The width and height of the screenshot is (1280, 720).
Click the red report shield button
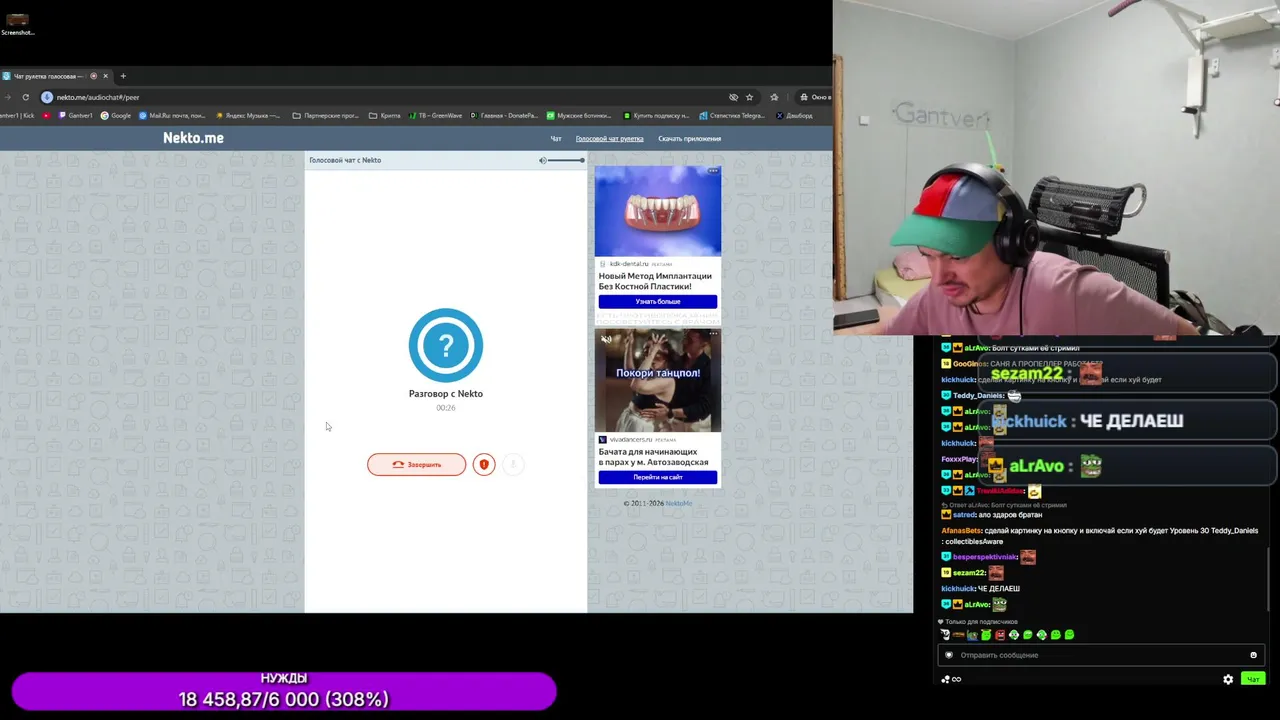[484, 464]
